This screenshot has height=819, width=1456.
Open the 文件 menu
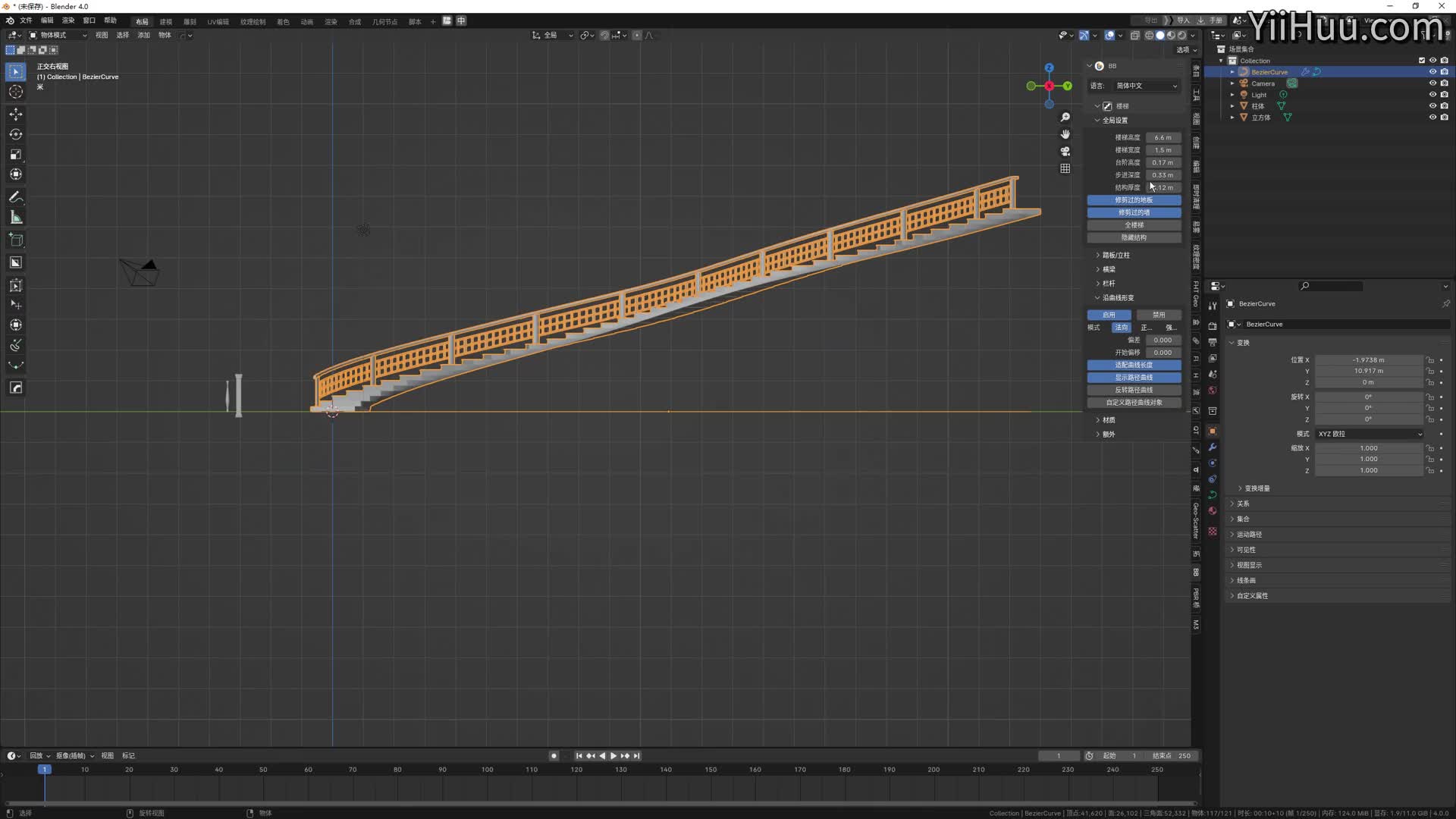point(26,20)
